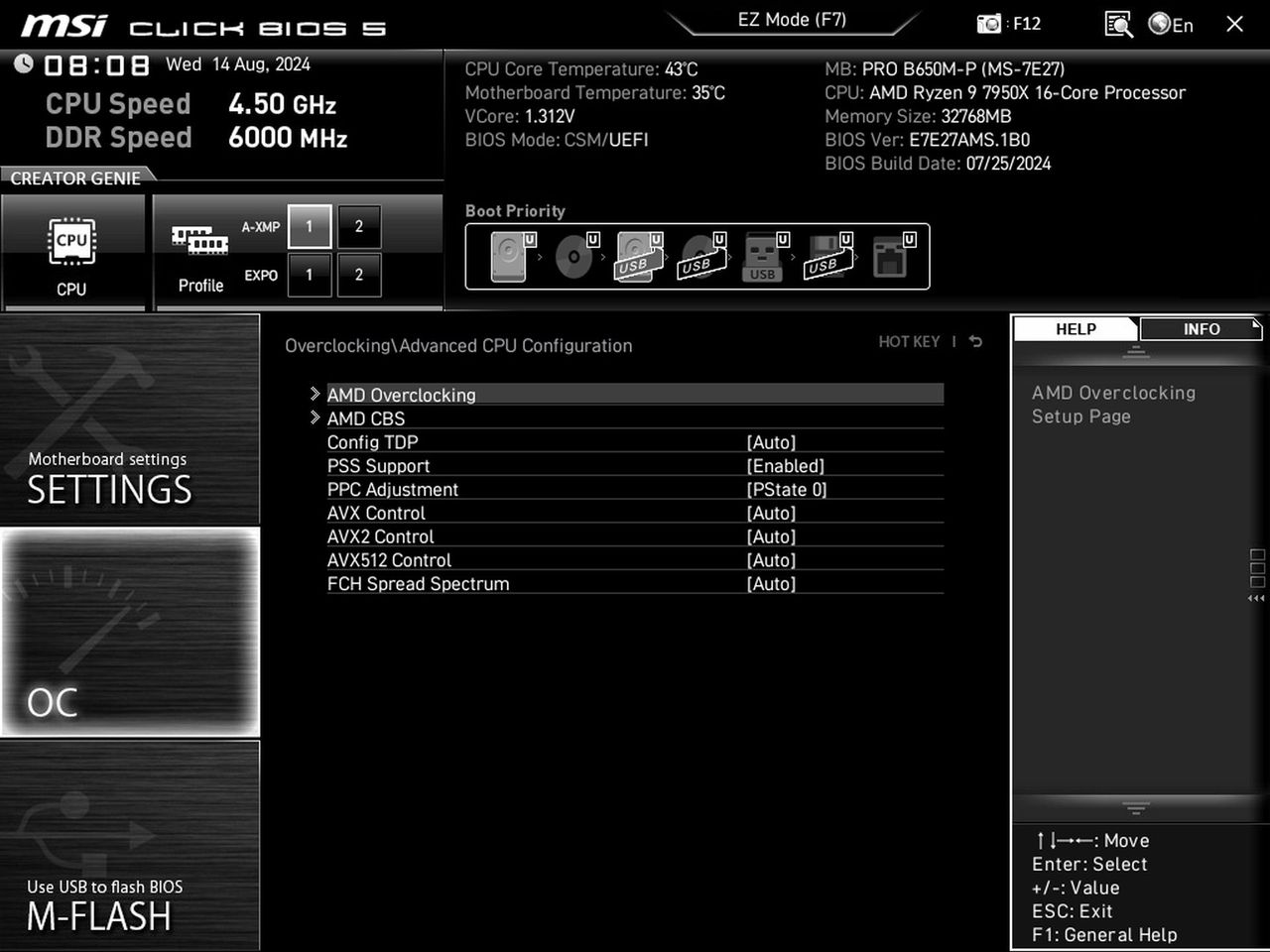Select the optical disc boot device icon
The width and height of the screenshot is (1270, 952).
[576, 257]
